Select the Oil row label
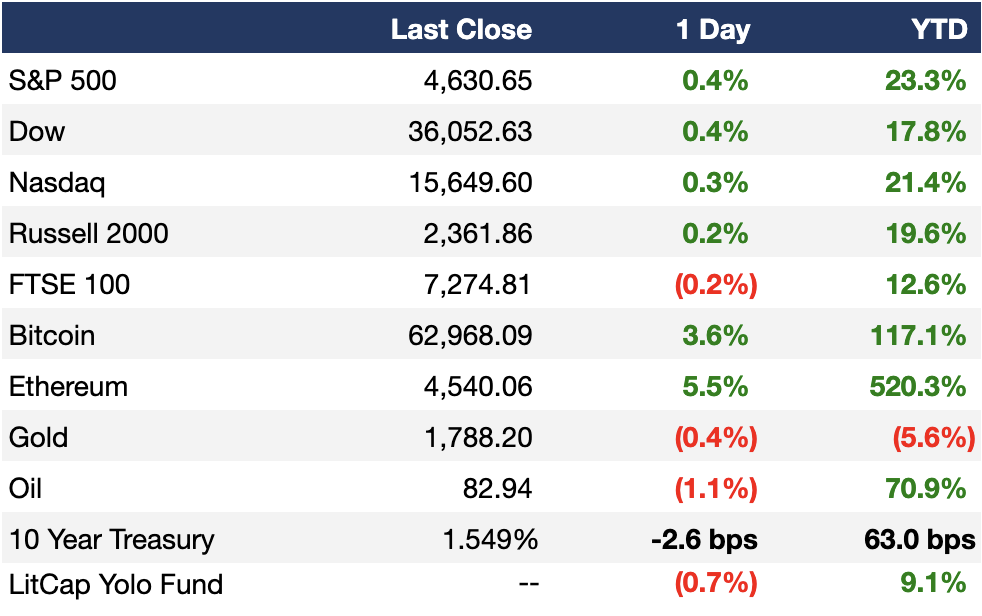Viewport: 982px width, 616px height. 25,489
